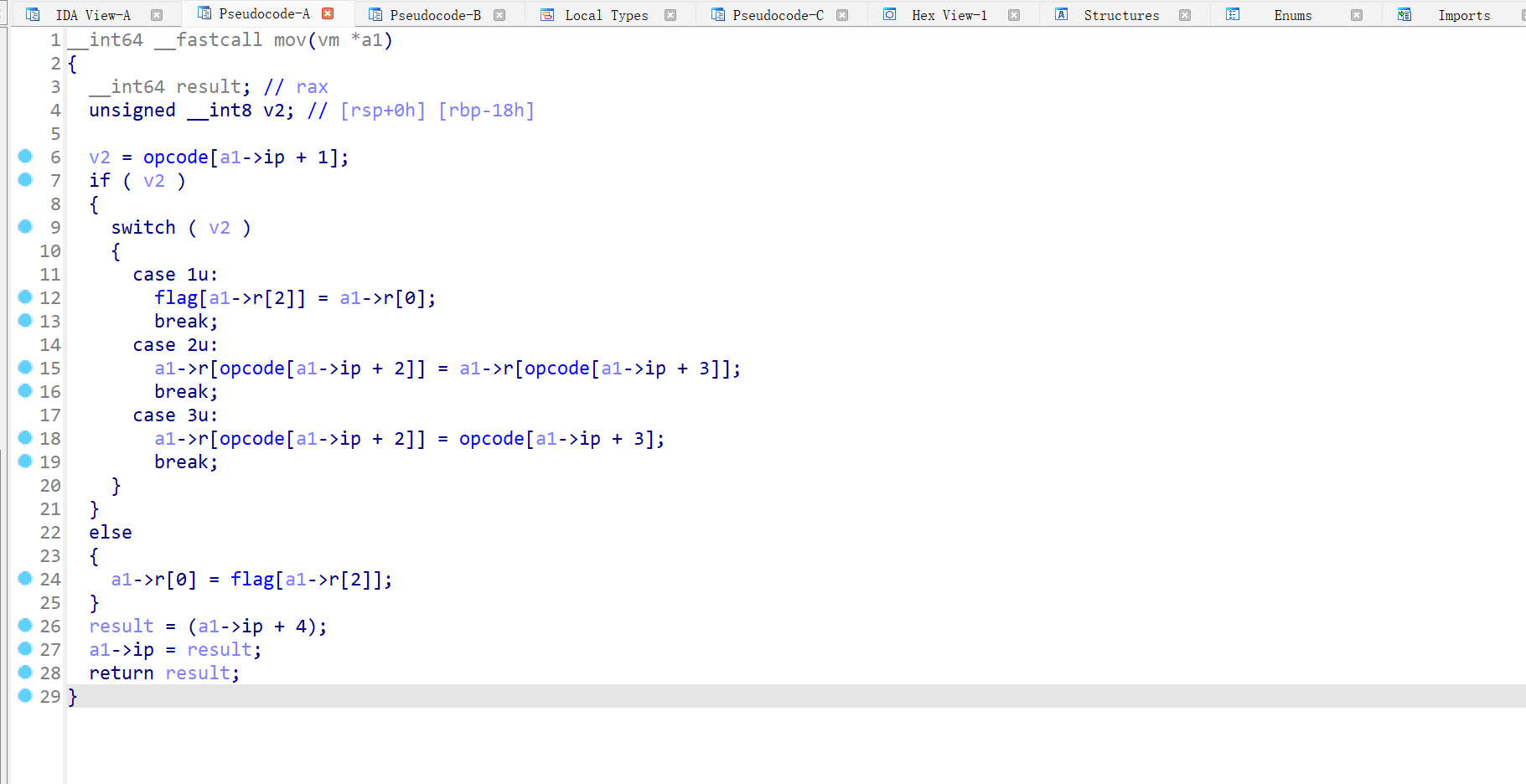Click the else keyword on line 22

111,533
